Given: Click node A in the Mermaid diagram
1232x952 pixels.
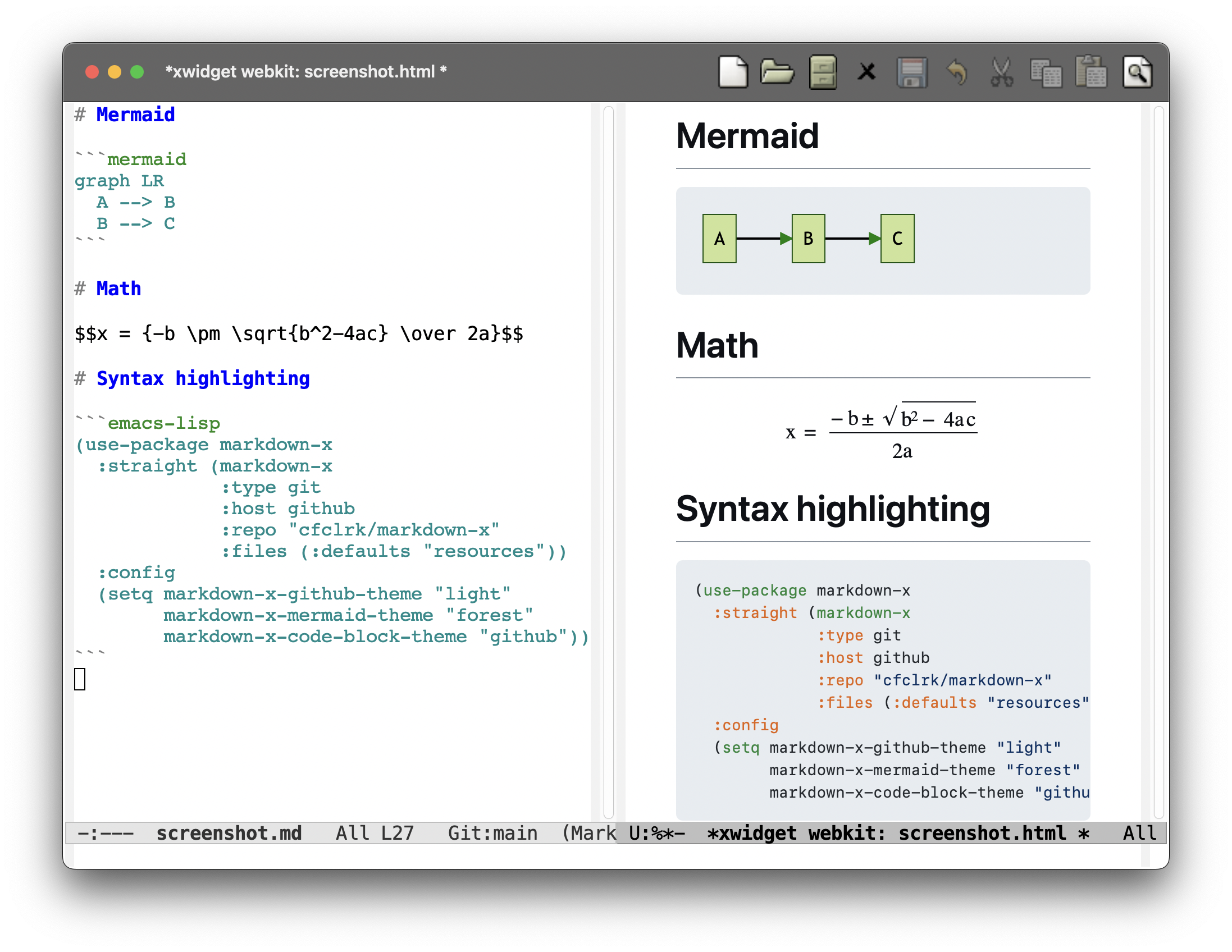Looking at the screenshot, I should [719, 239].
